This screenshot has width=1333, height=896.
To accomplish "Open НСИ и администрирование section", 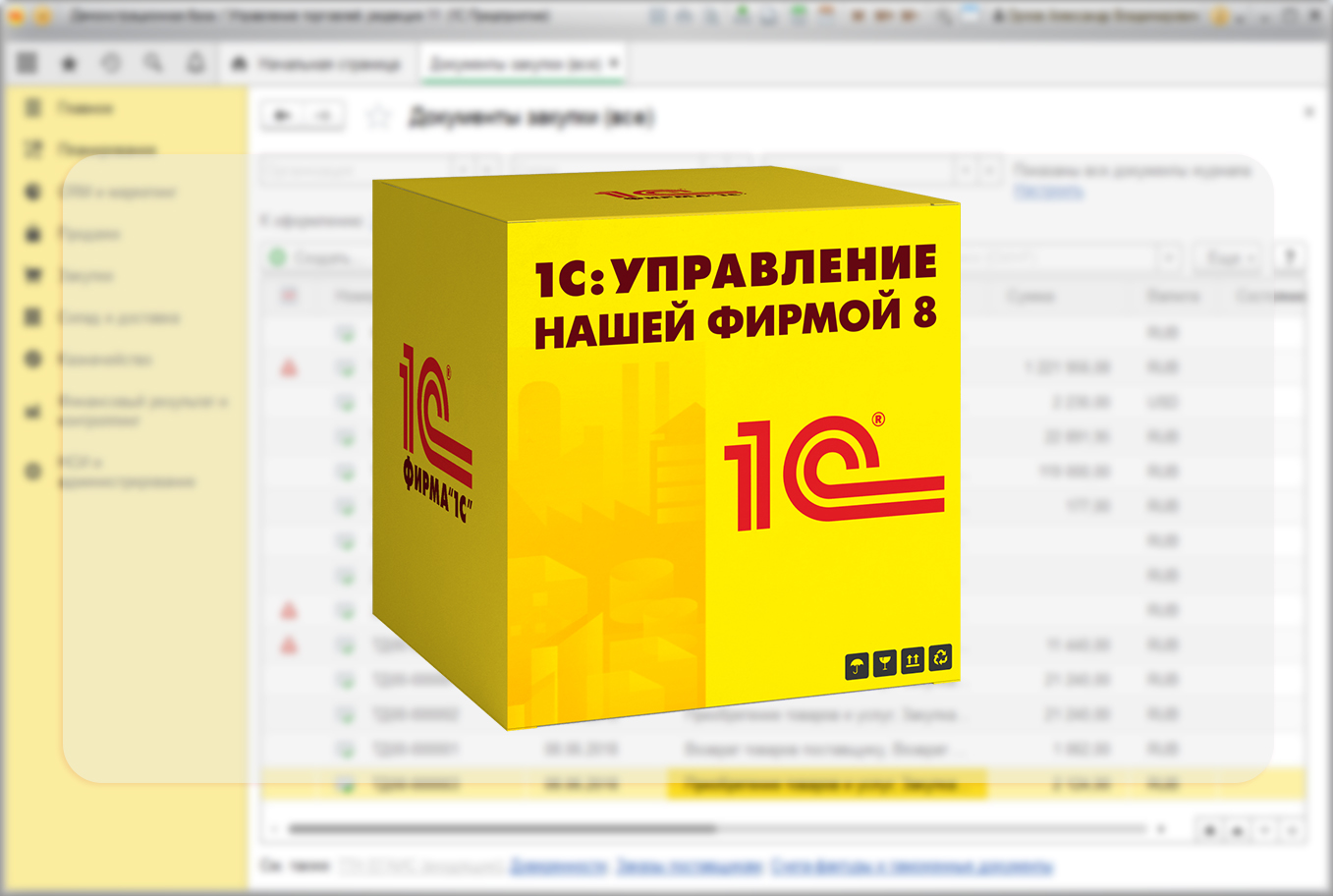I will click(126, 472).
